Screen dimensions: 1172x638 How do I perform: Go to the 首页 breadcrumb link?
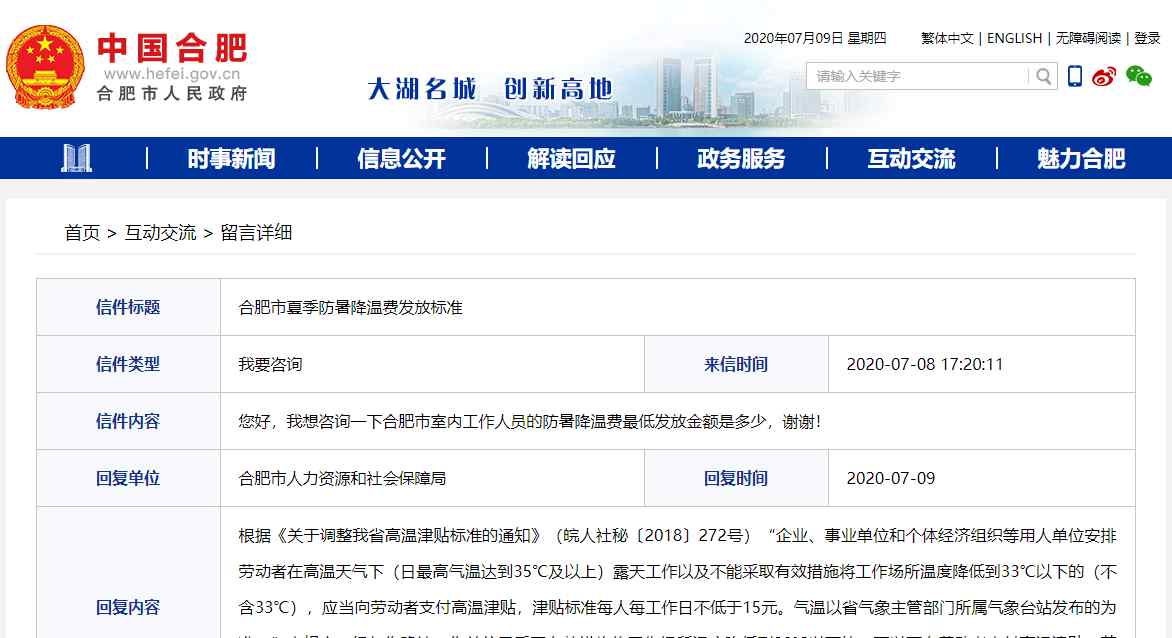click(x=82, y=232)
